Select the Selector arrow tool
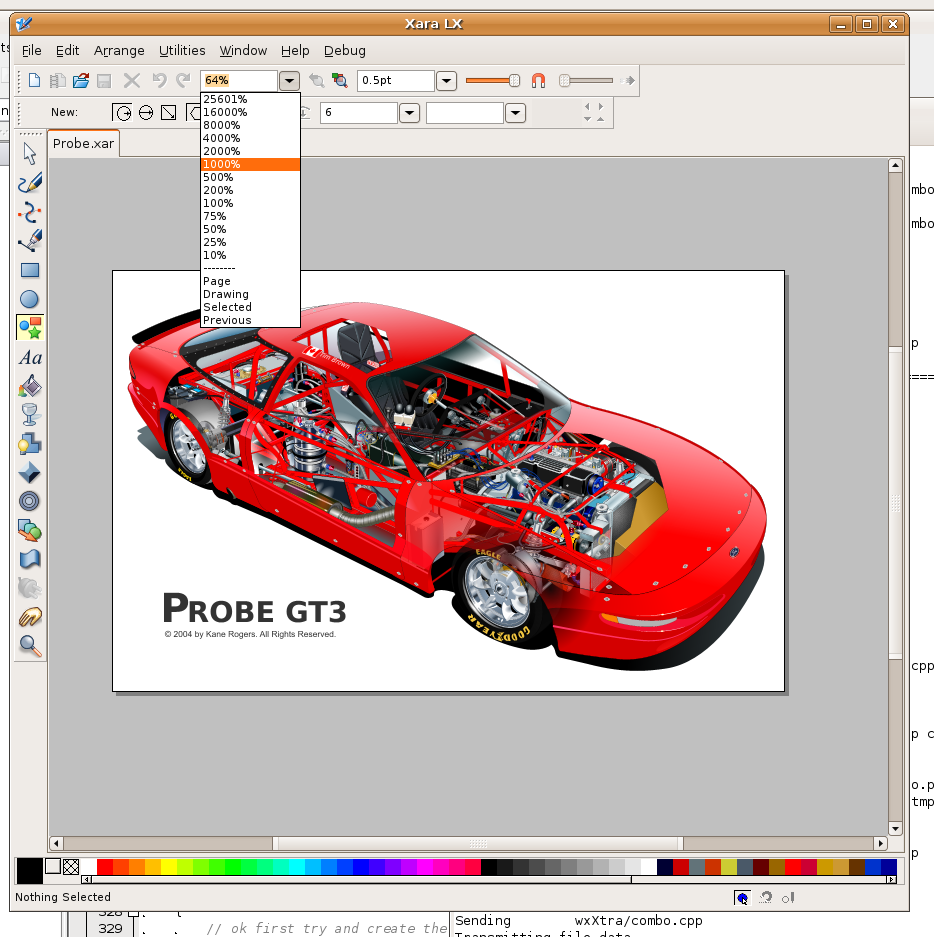Image resolution: width=934 pixels, height=937 pixels. (x=29, y=154)
